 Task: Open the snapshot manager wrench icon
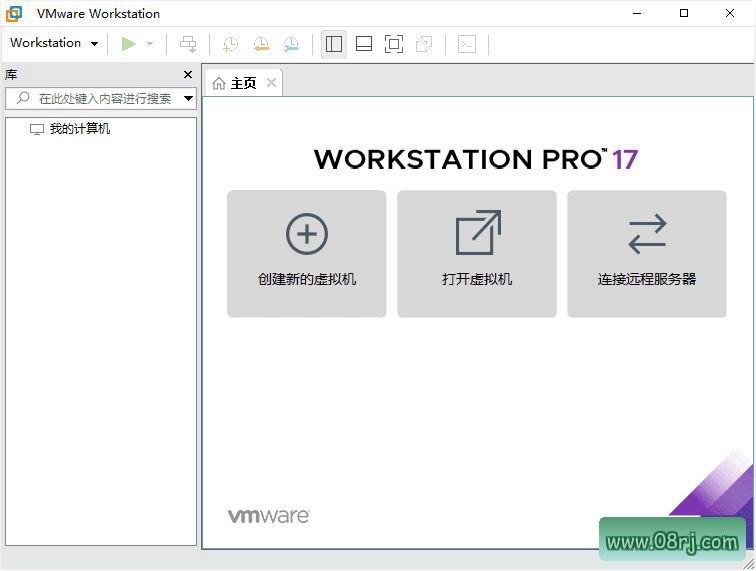click(292, 44)
